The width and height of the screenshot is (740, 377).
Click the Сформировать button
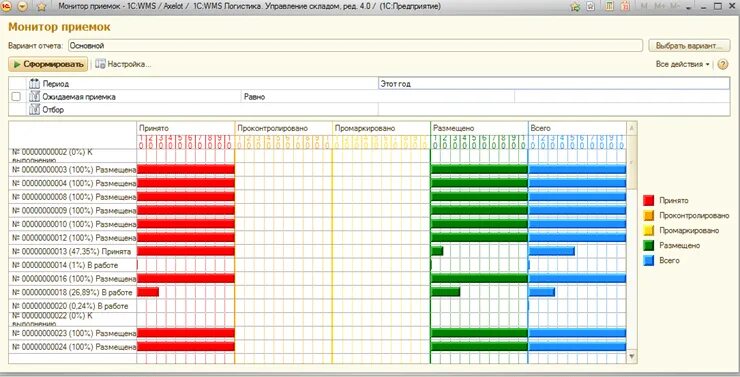tap(48, 64)
